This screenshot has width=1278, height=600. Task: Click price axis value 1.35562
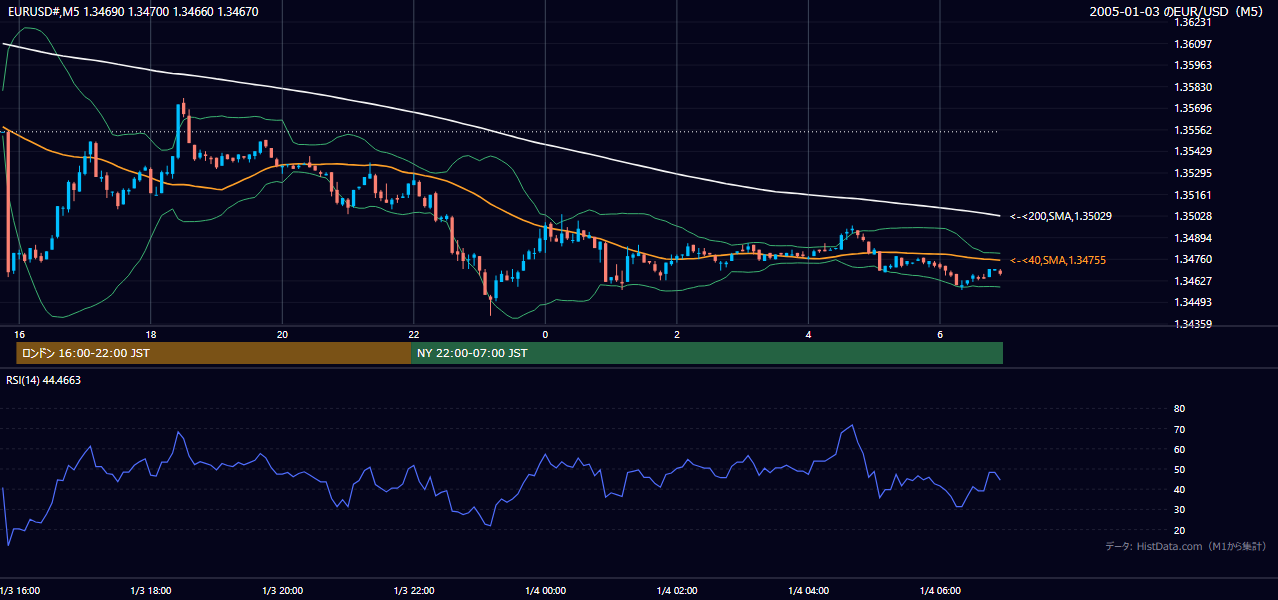(1192, 130)
